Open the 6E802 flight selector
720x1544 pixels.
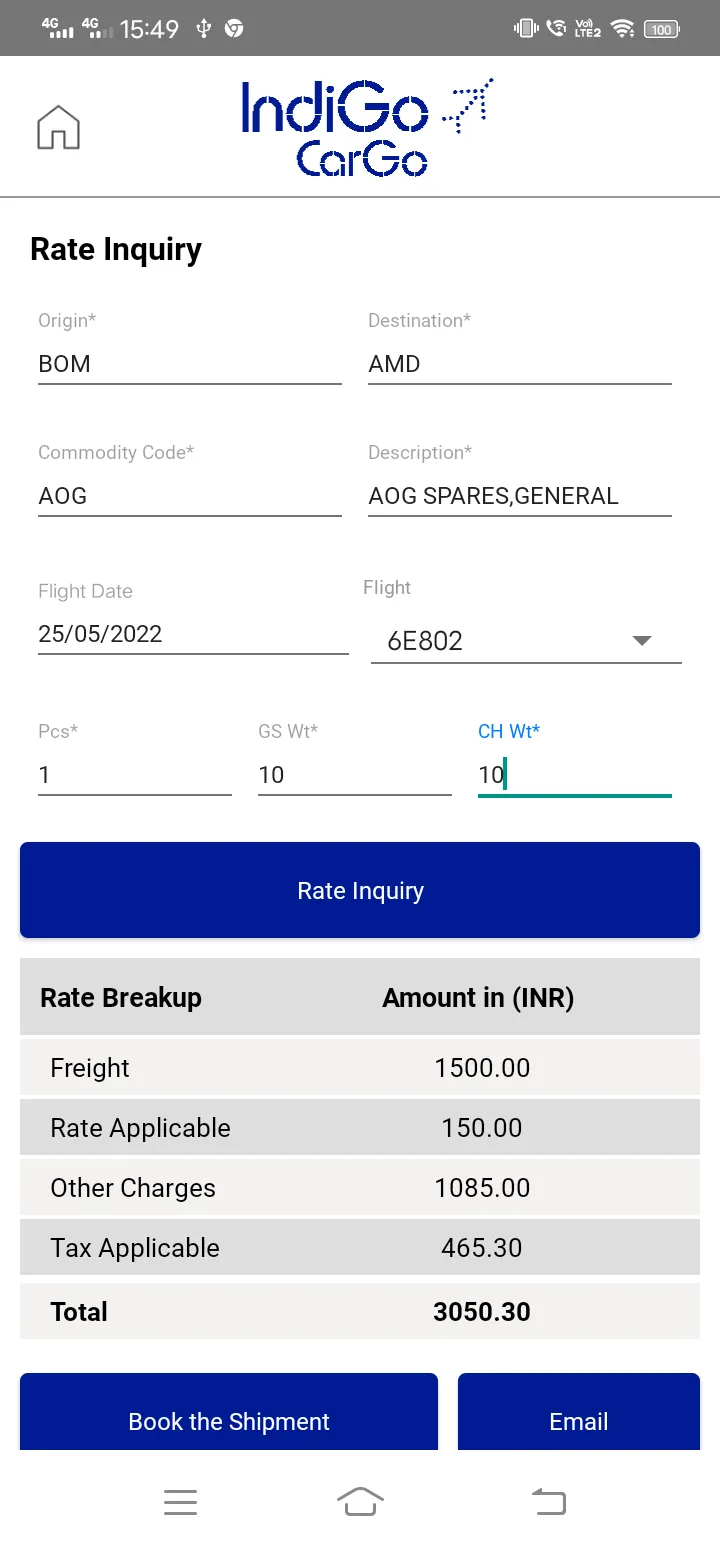(526, 641)
